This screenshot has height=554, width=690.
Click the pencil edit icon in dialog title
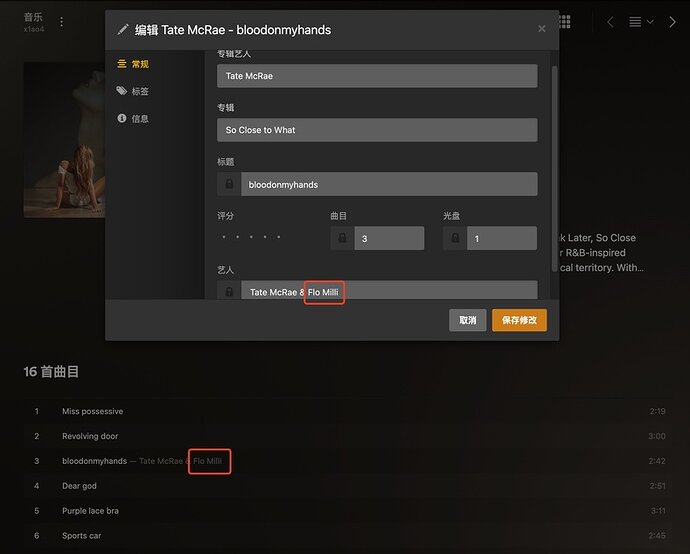pyautogui.click(x=123, y=29)
